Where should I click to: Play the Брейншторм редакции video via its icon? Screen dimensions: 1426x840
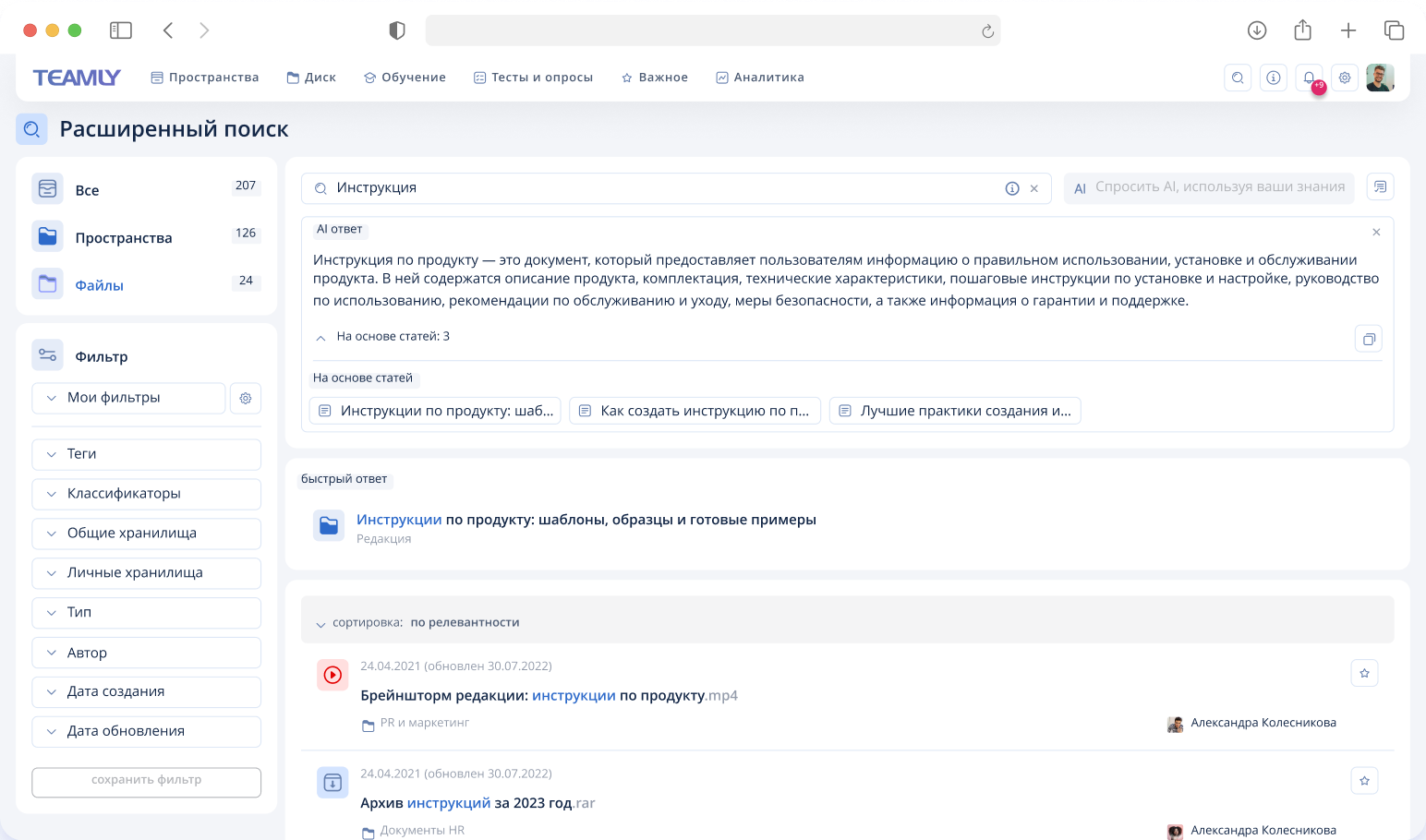(x=332, y=675)
